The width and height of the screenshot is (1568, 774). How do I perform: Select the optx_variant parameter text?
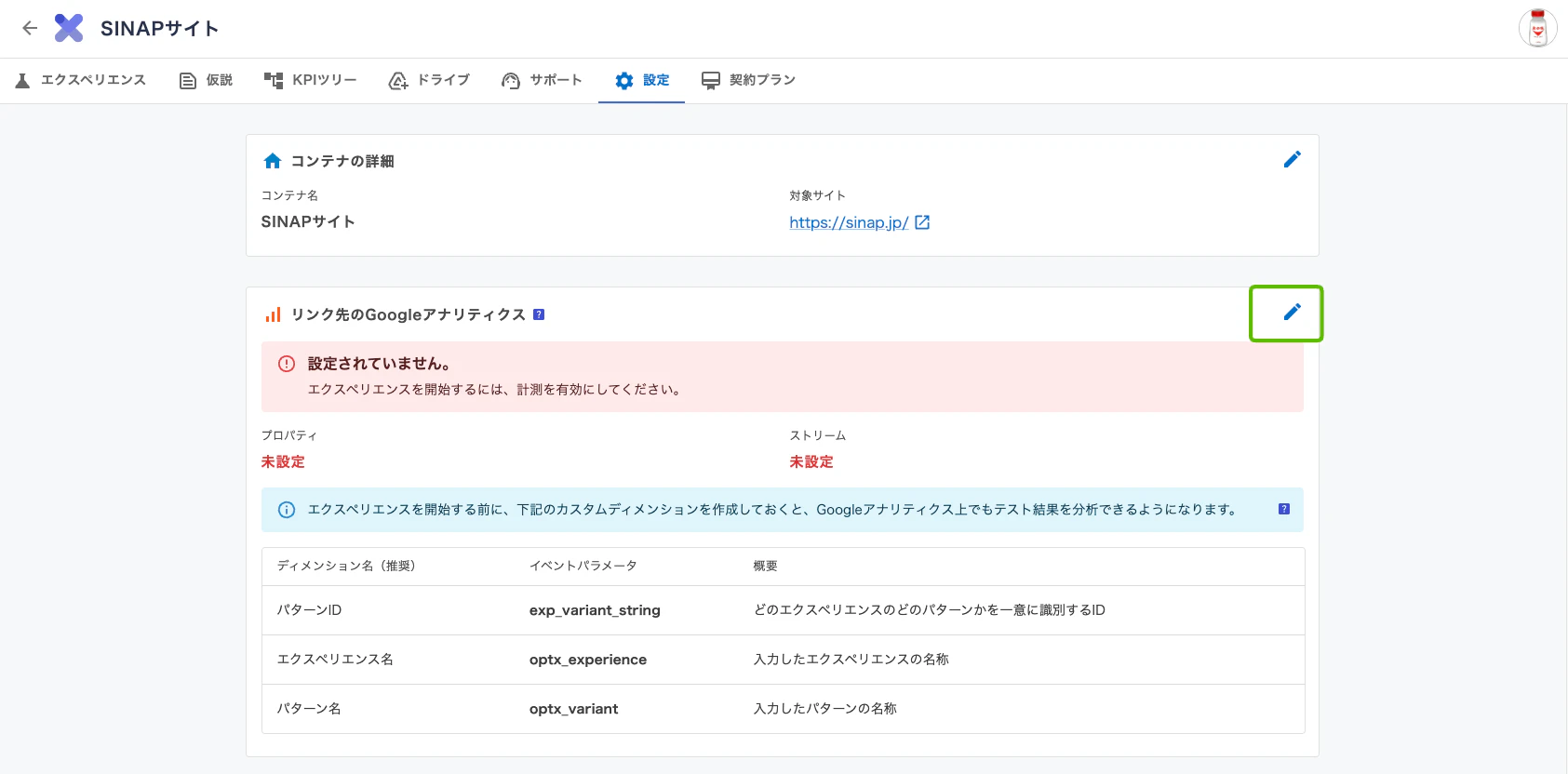click(x=574, y=709)
